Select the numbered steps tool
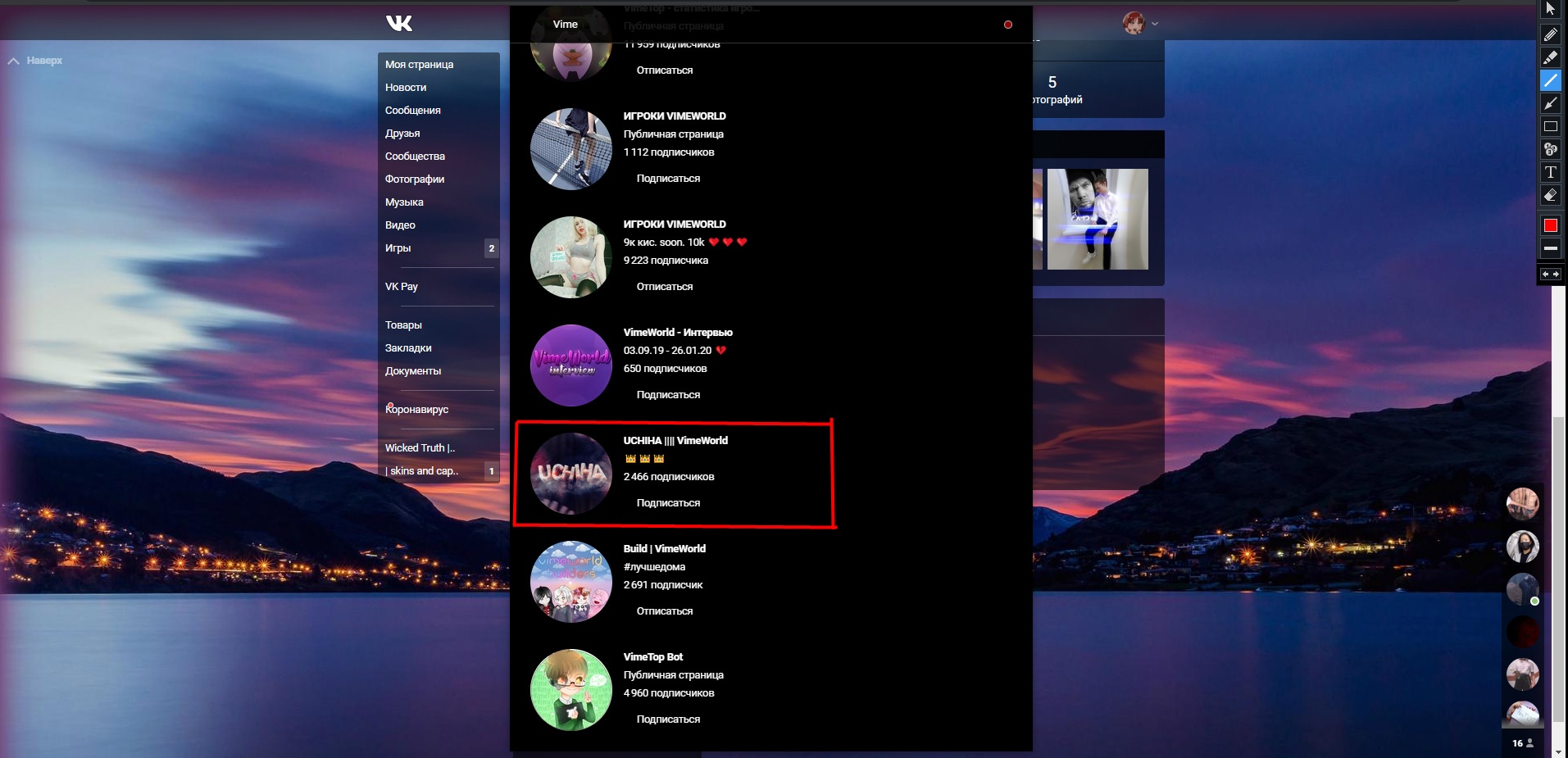 [x=1550, y=149]
